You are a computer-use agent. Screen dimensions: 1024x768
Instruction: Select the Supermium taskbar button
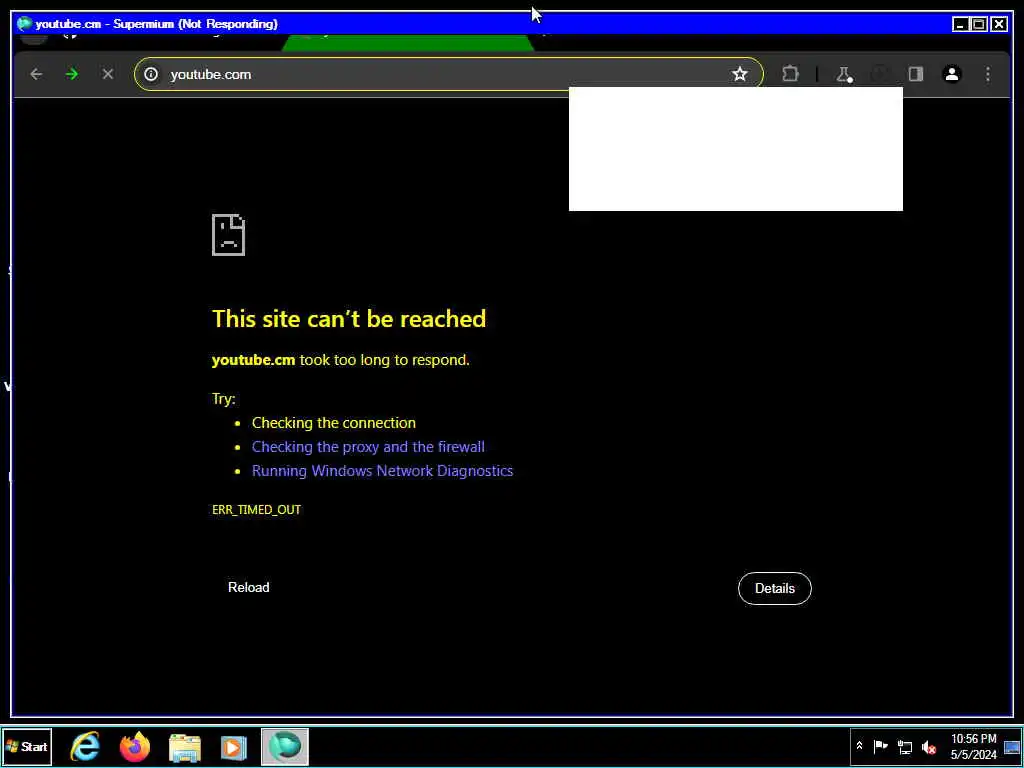tap(285, 746)
